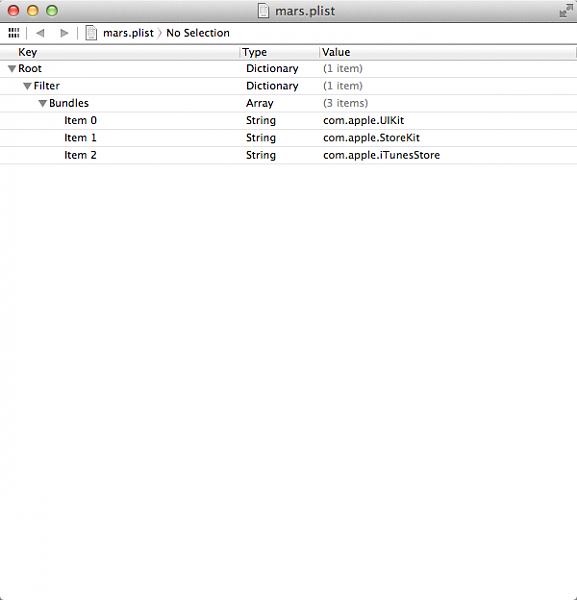Screen dimensions: 577x600
Task: Go forward with the right arrow
Action: coord(64,33)
